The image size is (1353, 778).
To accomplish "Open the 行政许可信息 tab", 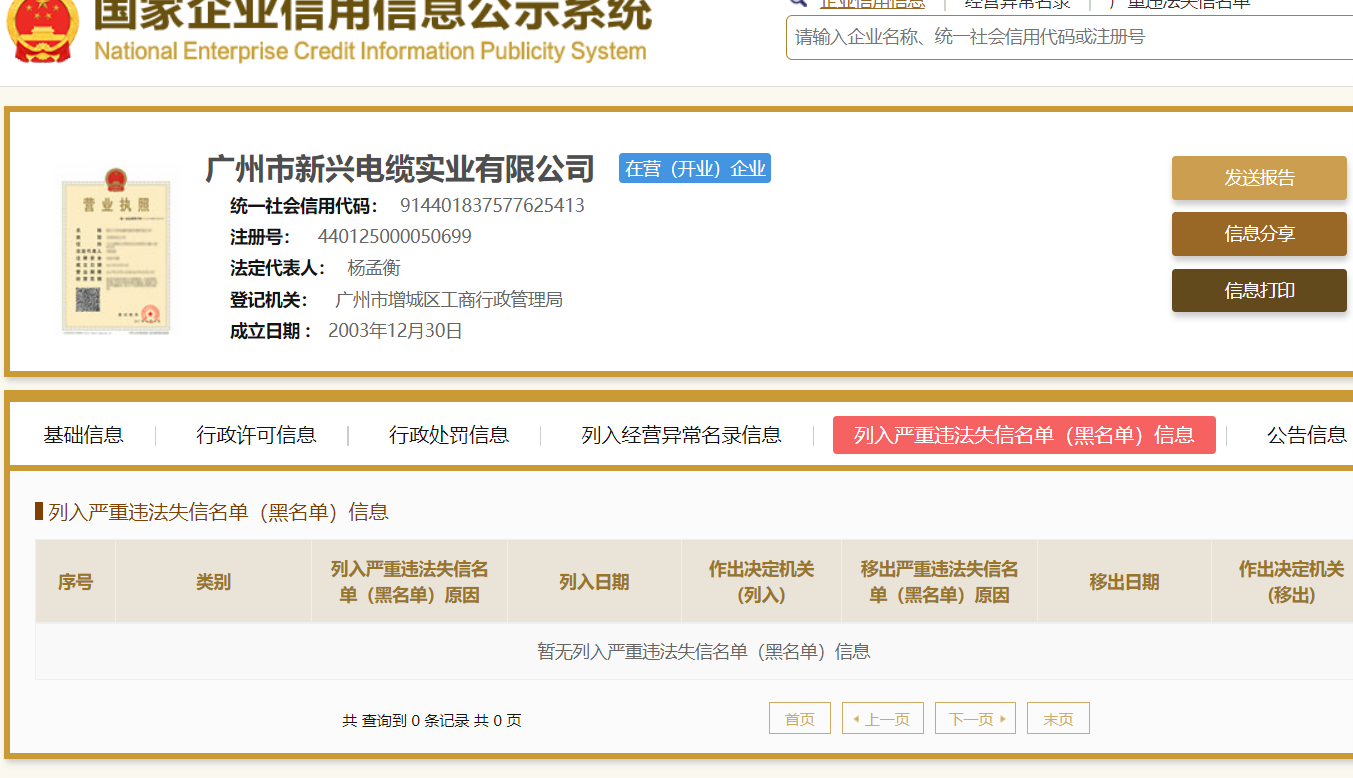I will (x=256, y=435).
